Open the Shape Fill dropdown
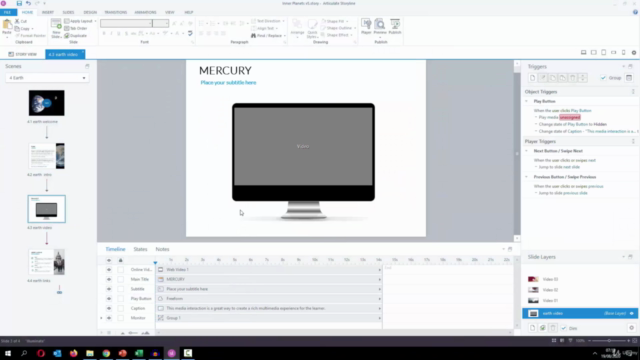Viewport: 640px width, 360px height. click(335, 21)
